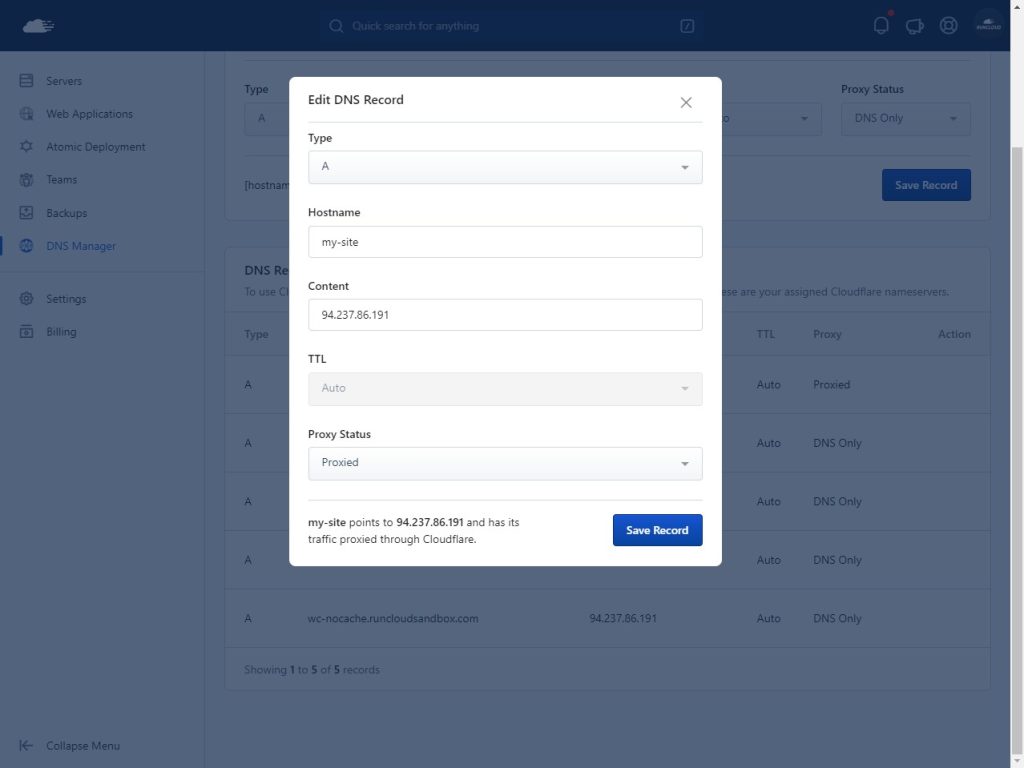Click Save Record in the dialog
Viewport: 1024px width, 768px height.
point(657,530)
